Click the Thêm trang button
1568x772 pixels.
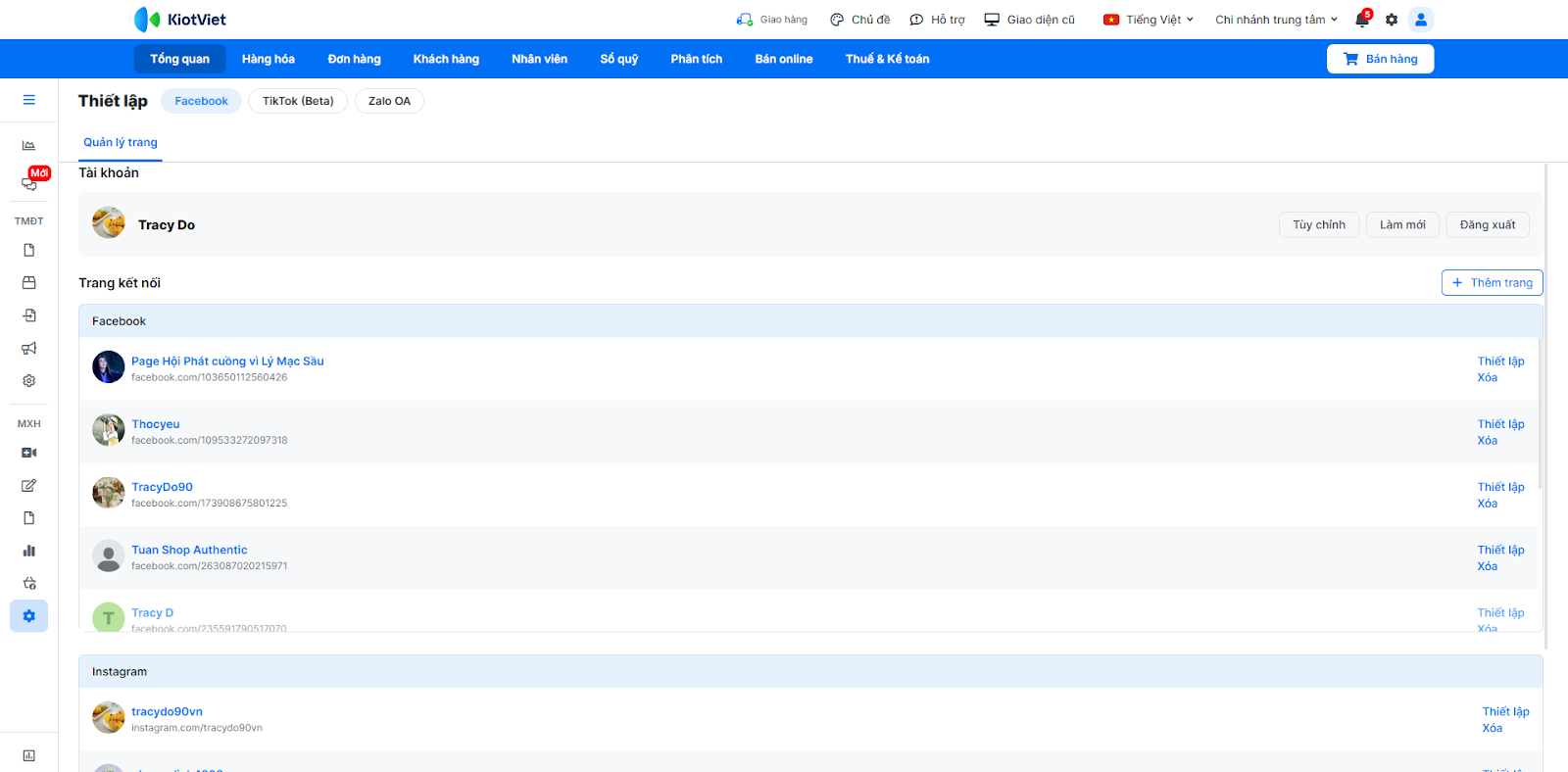pyautogui.click(x=1493, y=282)
